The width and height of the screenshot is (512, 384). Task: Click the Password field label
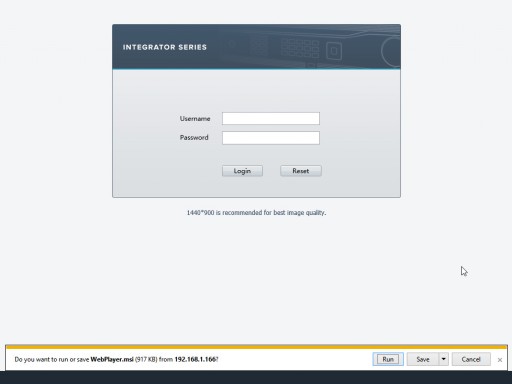coord(194,138)
